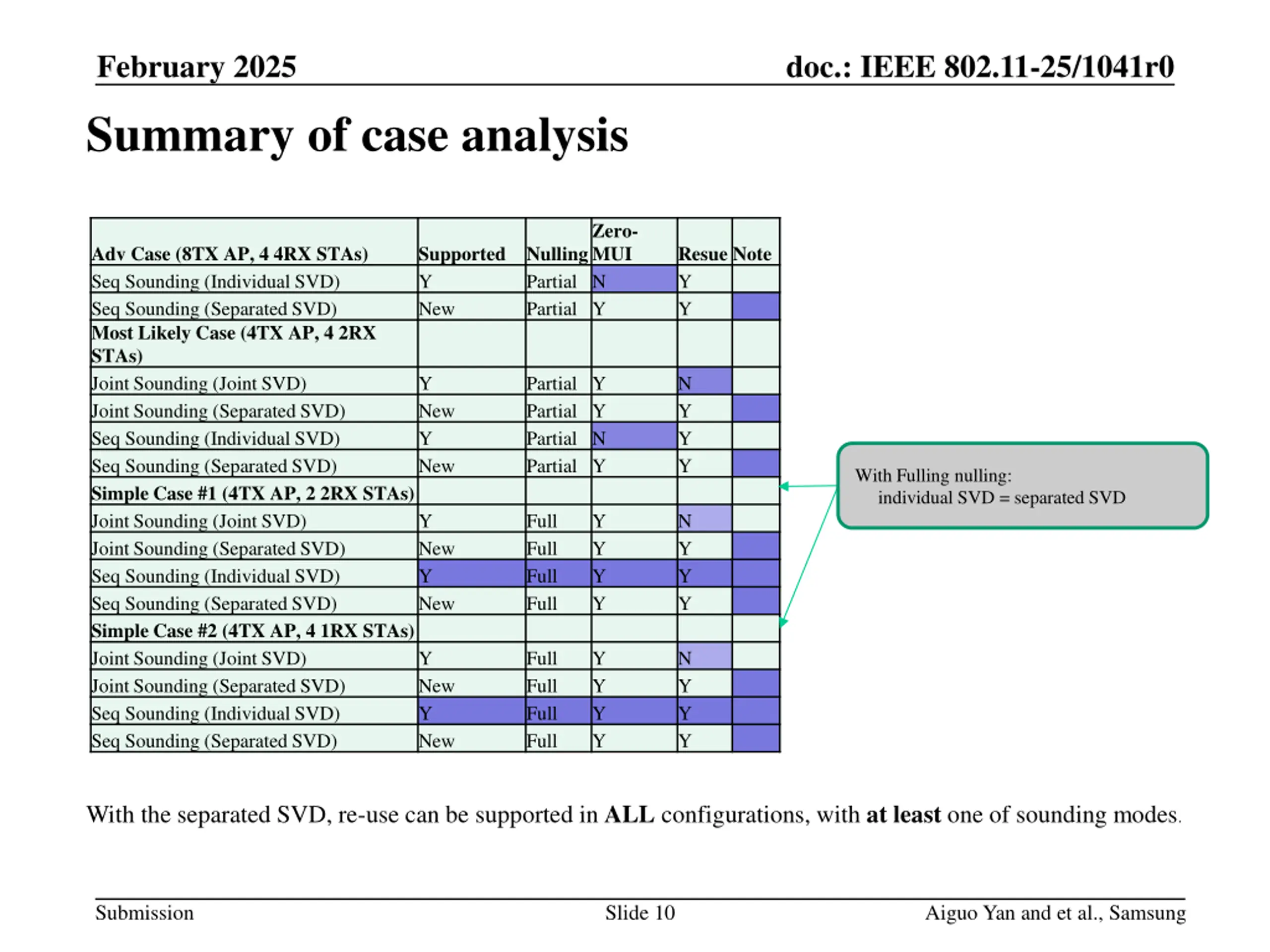Click the 'Slide 10' footer label
Image resolution: width=1270 pixels, height=952 pixels.
[639, 912]
